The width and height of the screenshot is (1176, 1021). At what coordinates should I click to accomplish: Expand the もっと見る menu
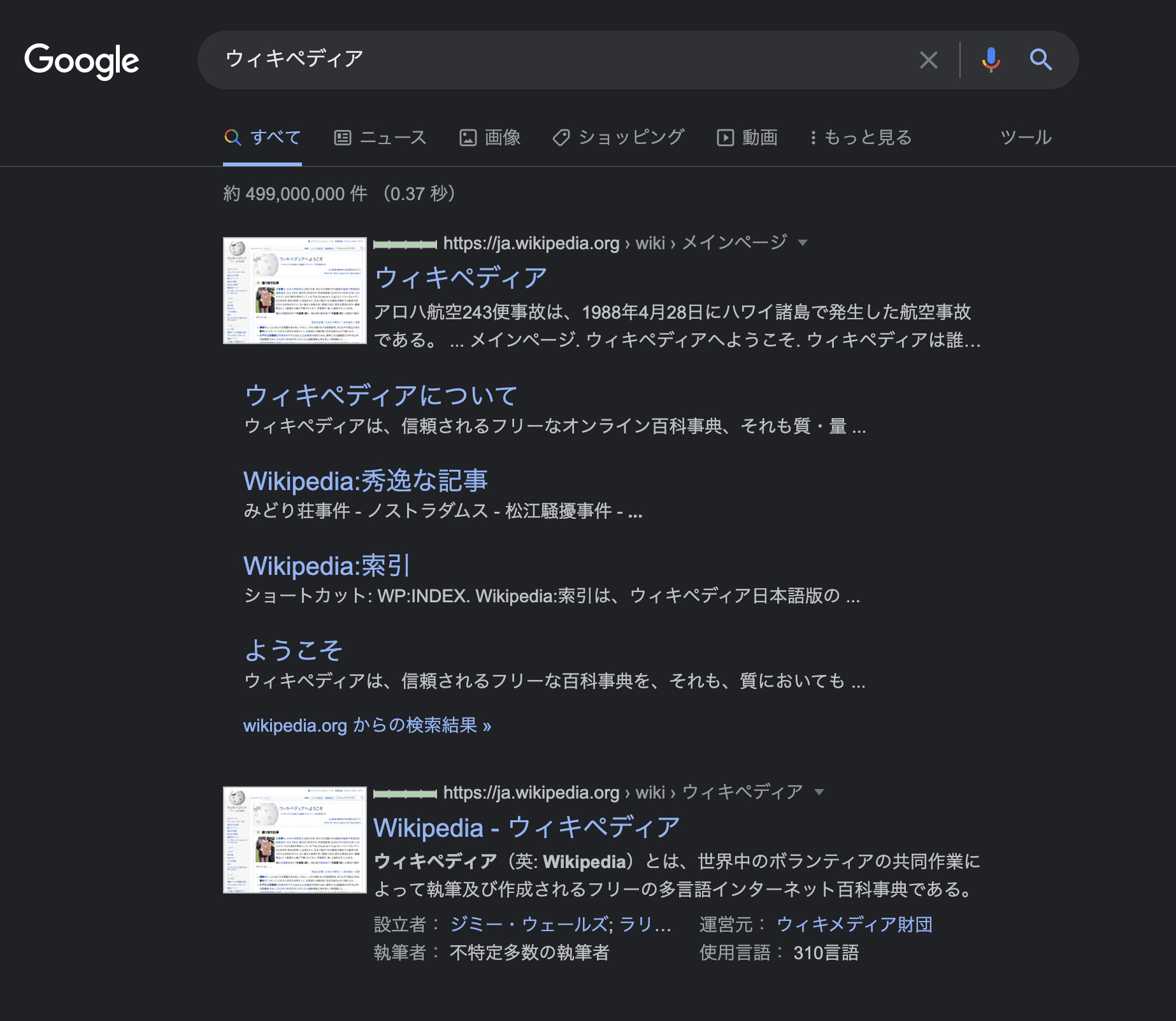pyautogui.click(x=861, y=137)
